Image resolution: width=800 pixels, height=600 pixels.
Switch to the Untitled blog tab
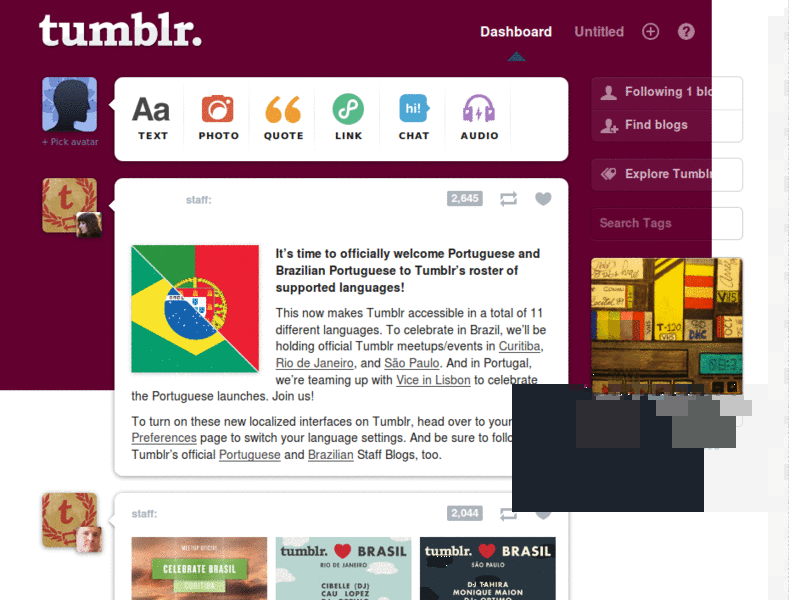point(599,32)
